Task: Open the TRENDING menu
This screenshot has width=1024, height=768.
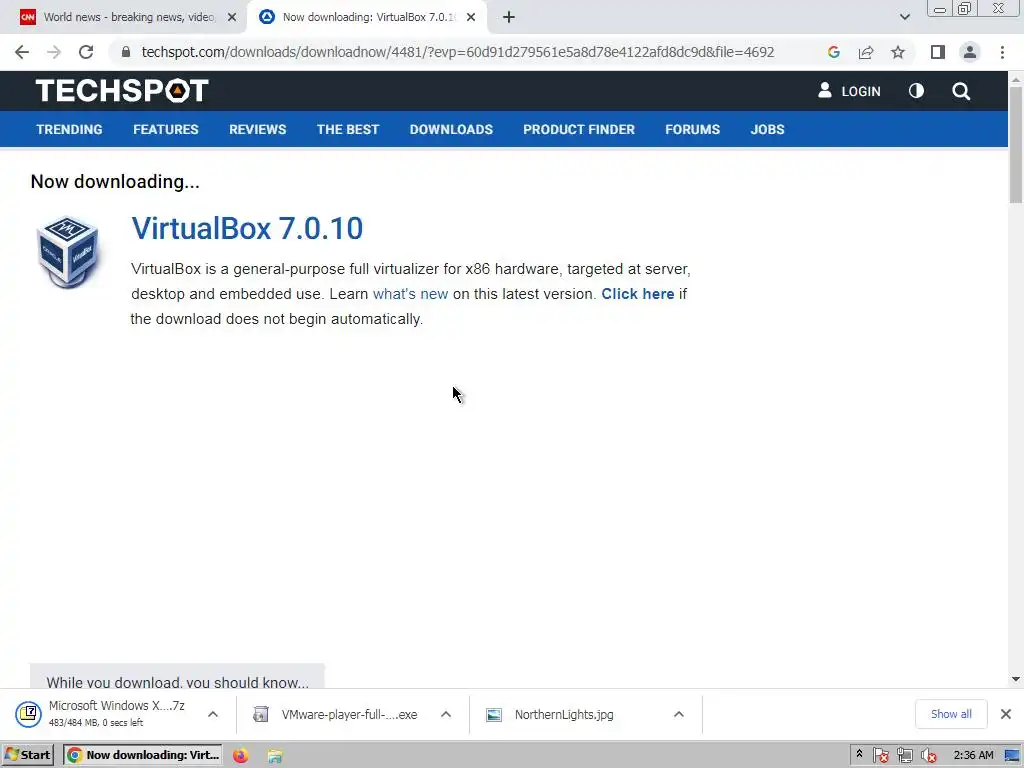Action: pos(69,129)
